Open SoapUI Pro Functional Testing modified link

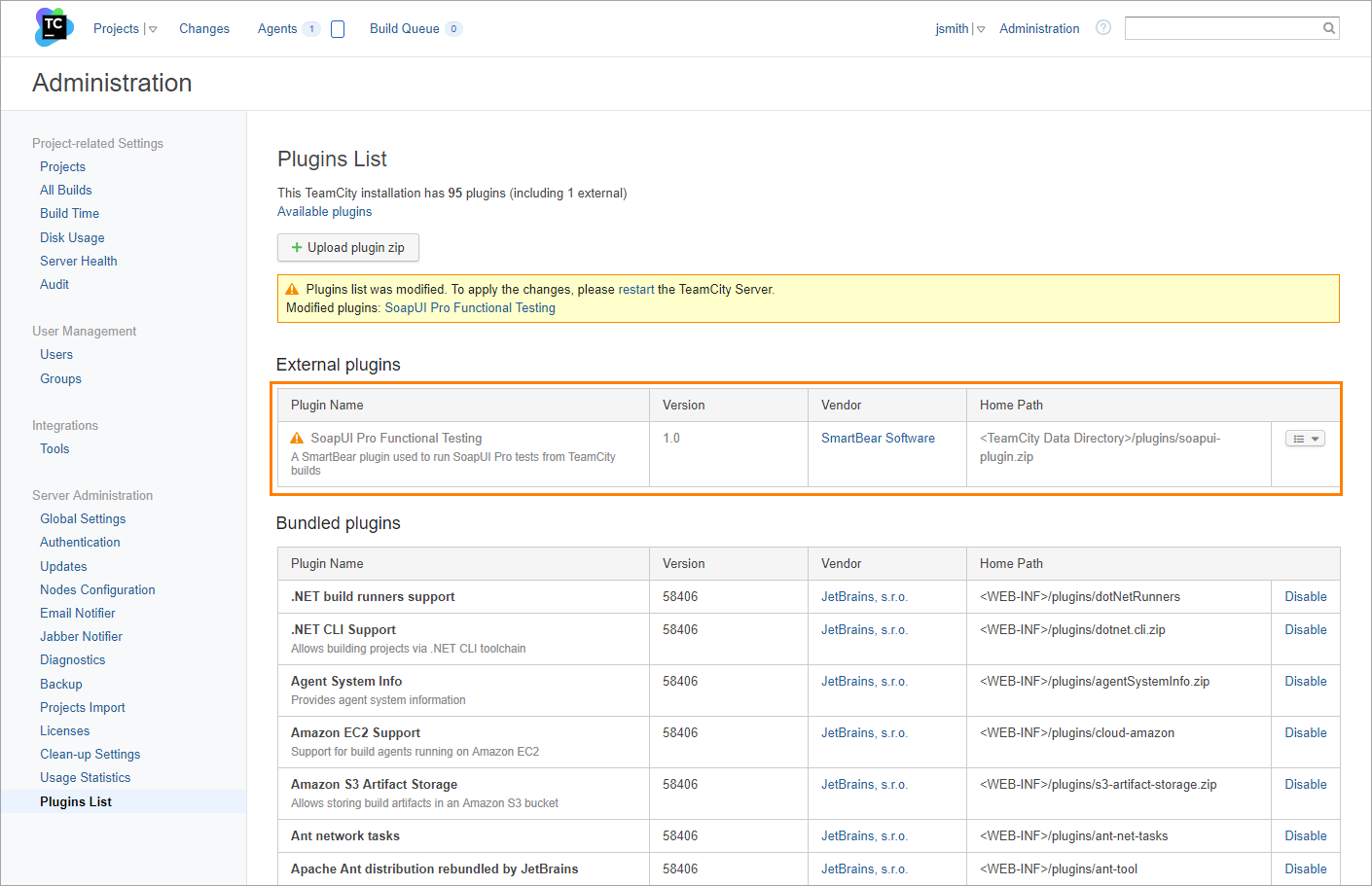[x=470, y=307]
